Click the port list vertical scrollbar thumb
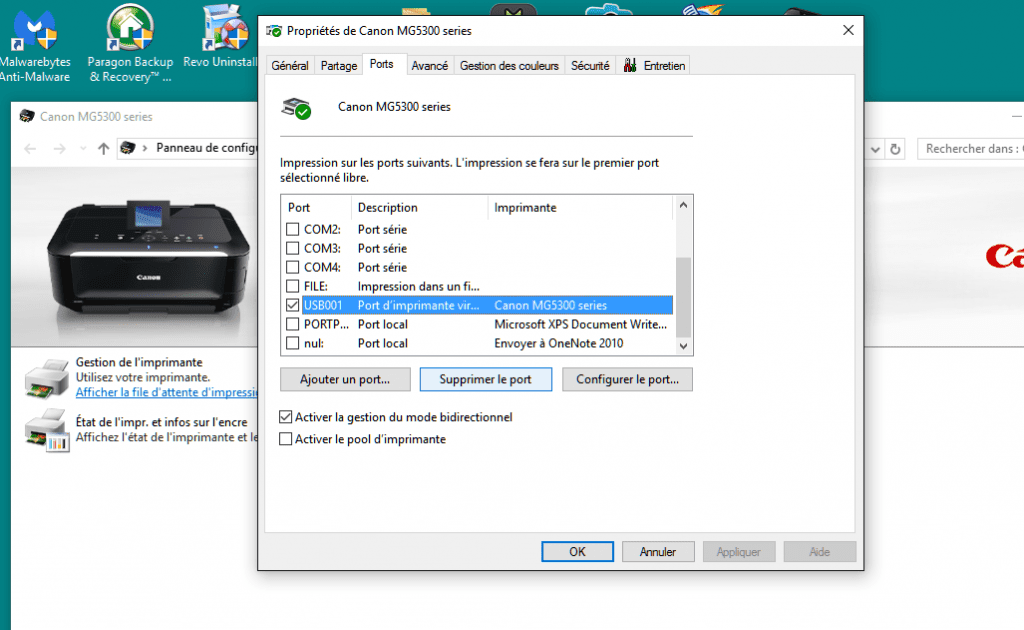 pos(683,296)
